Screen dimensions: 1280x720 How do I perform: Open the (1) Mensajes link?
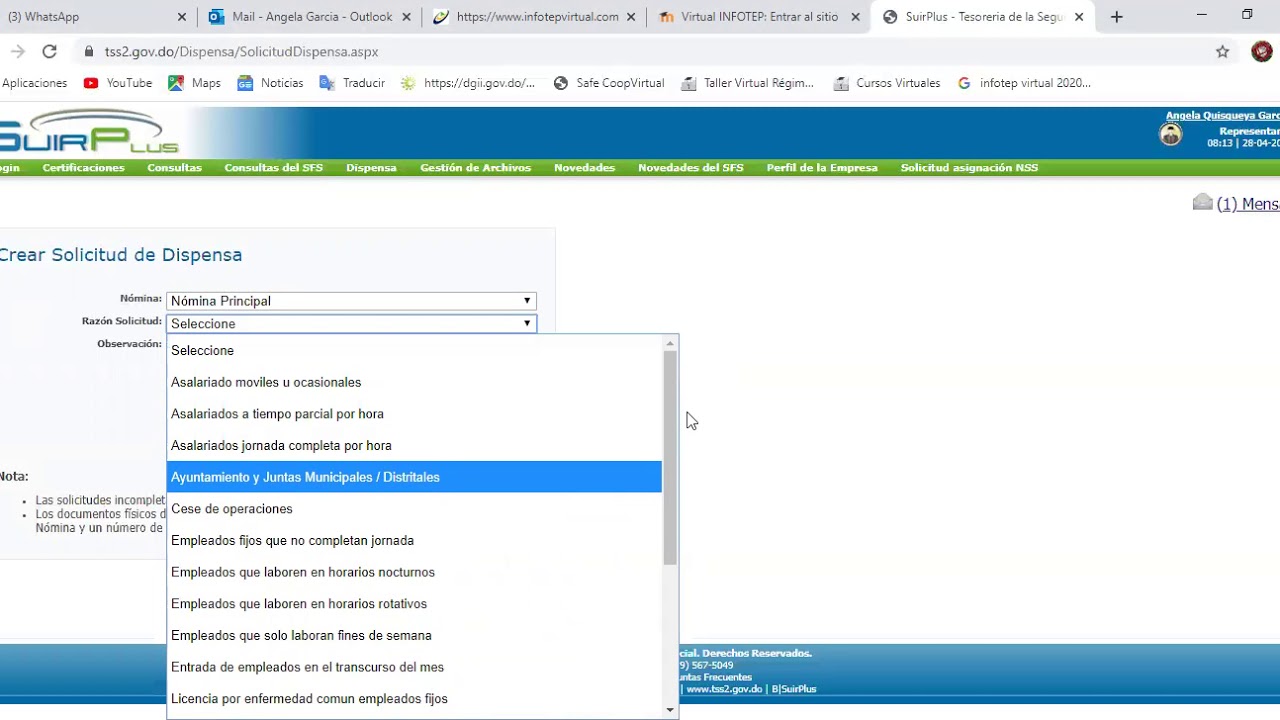click(1248, 204)
